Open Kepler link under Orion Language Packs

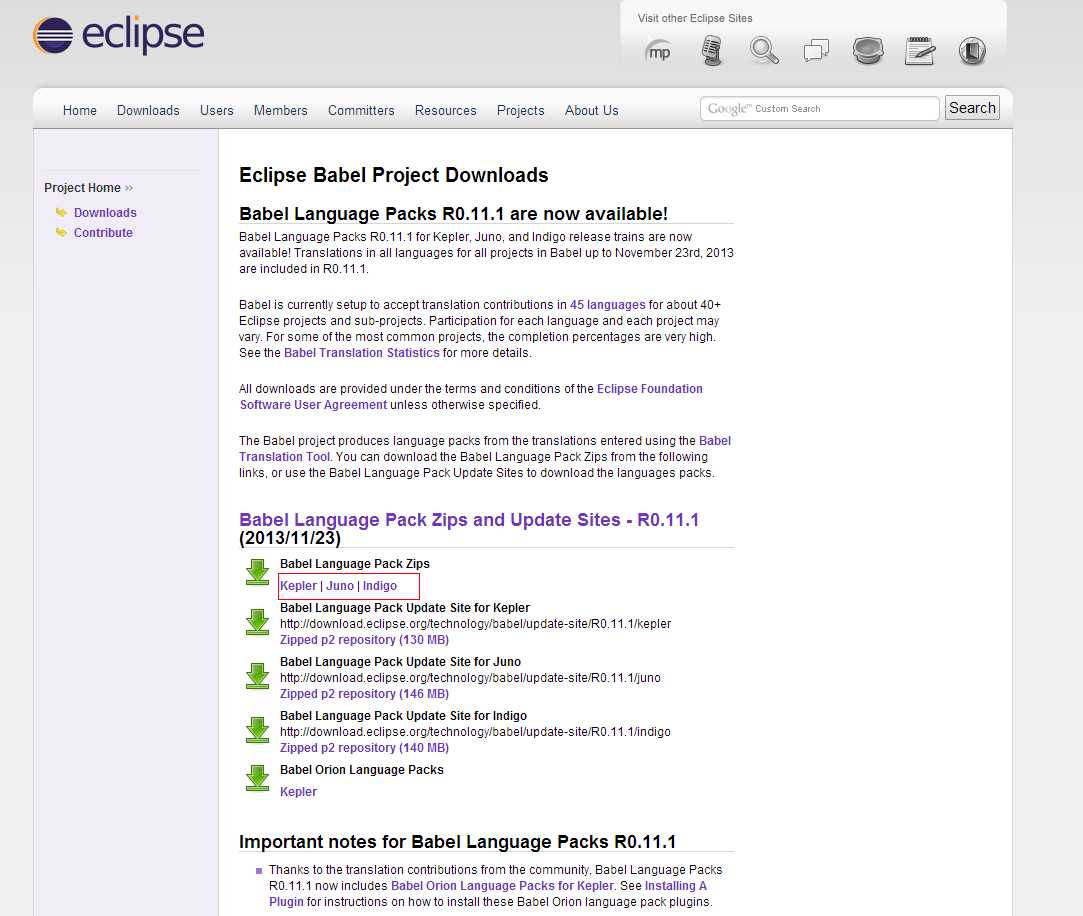coord(298,792)
